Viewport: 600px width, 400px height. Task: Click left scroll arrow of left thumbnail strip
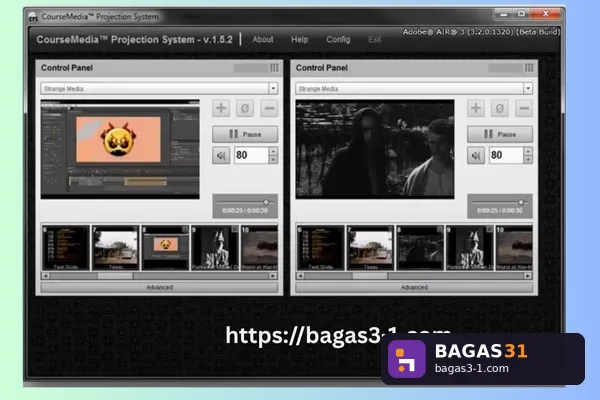tap(46, 276)
